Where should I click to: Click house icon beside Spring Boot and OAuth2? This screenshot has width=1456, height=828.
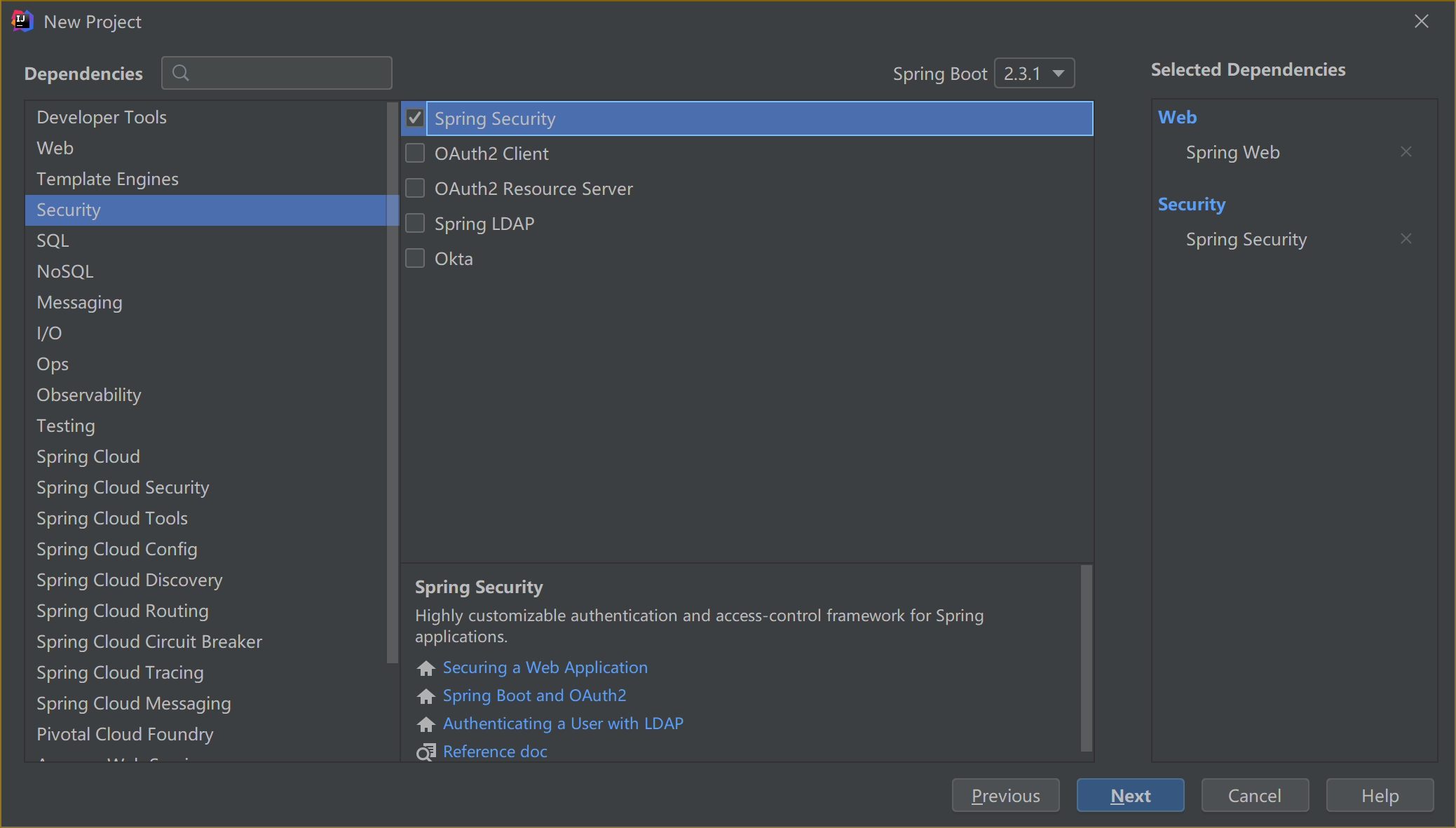[x=426, y=696]
